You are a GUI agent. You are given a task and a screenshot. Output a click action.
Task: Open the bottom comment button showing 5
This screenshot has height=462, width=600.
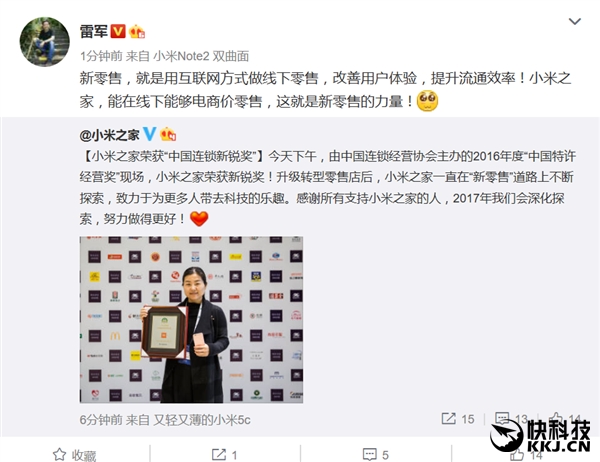coord(375,455)
